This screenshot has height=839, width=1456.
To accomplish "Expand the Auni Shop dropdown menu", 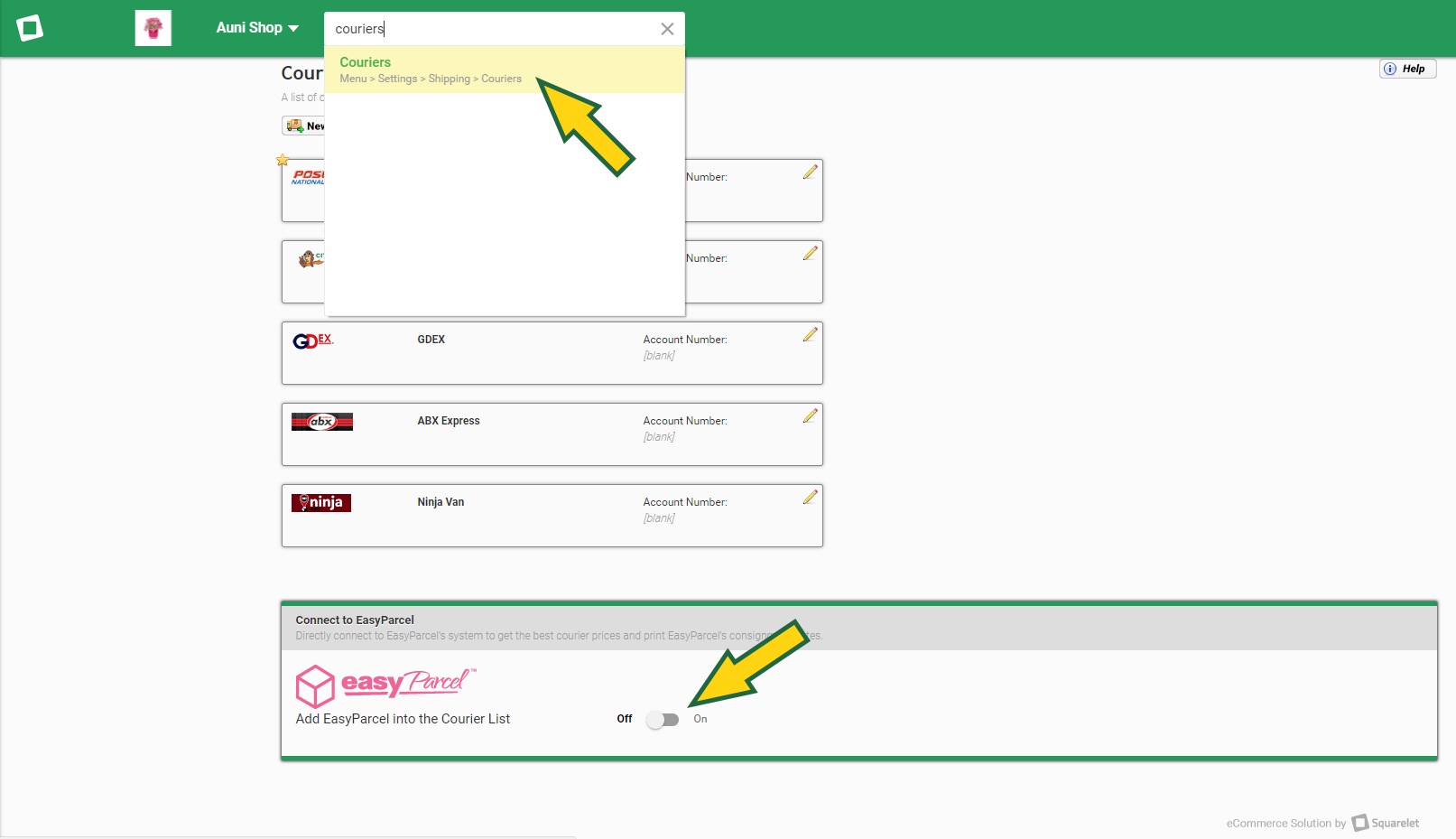I will point(257,28).
